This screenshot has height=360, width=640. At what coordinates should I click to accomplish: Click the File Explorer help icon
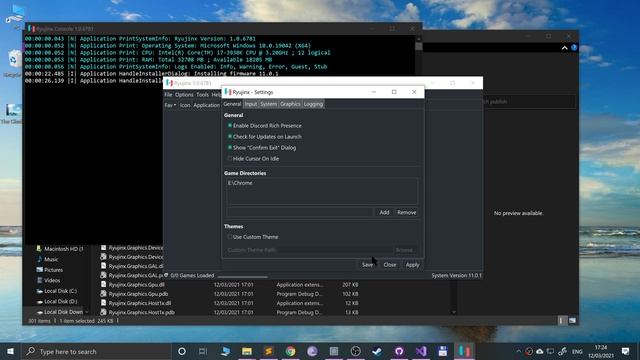tap(574, 48)
